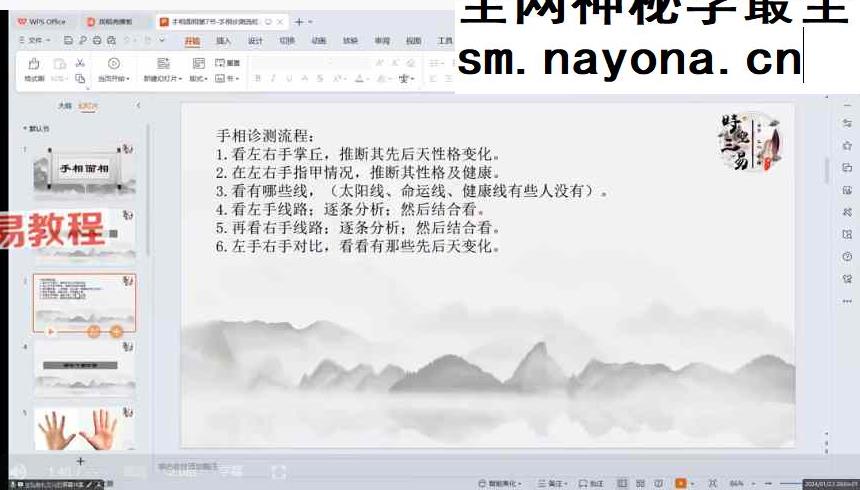Open the 文件 menu
This screenshot has width=860, height=490.
[x=35, y=40]
